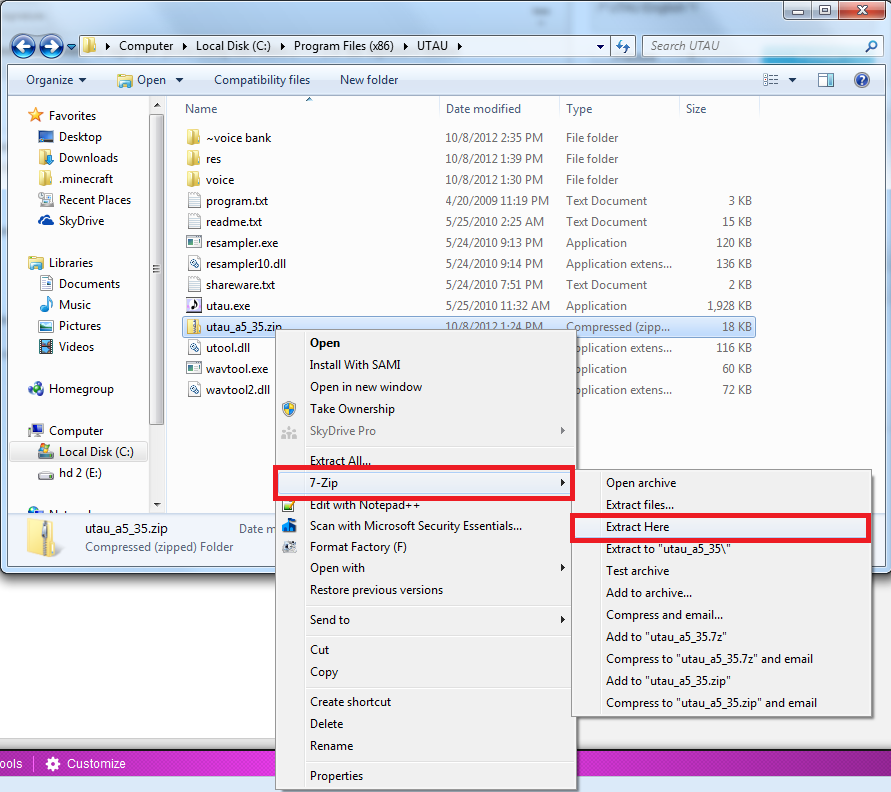This screenshot has width=891, height=792.
Task: Open the Documents library
Action: coord(79,284)
